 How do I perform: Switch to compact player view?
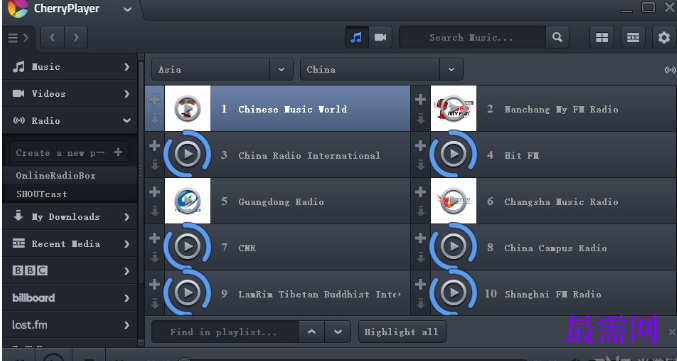coord(633,38)
